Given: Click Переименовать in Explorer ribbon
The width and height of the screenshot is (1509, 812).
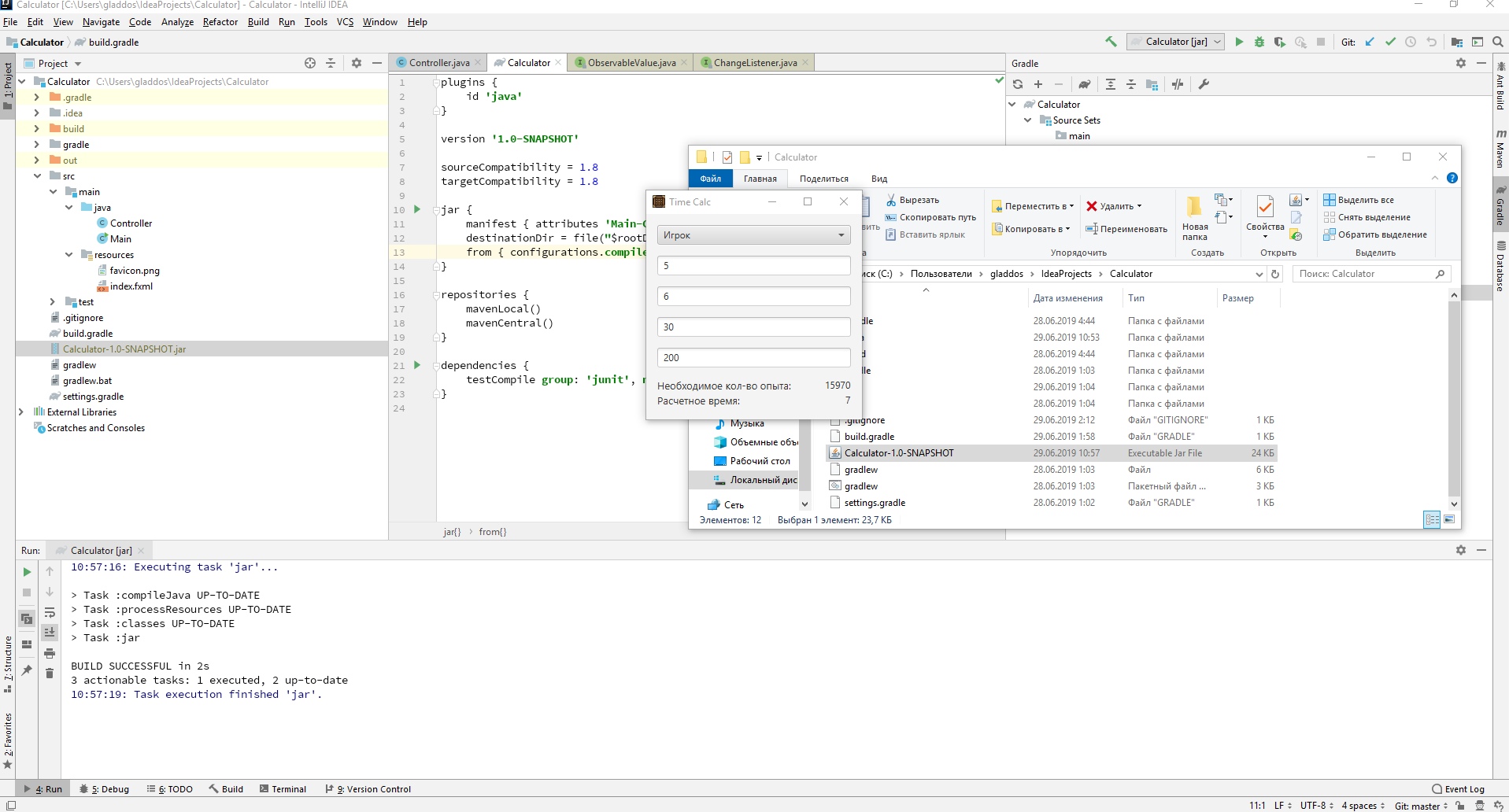Looking at the screenshot, I should point(1126,229).
